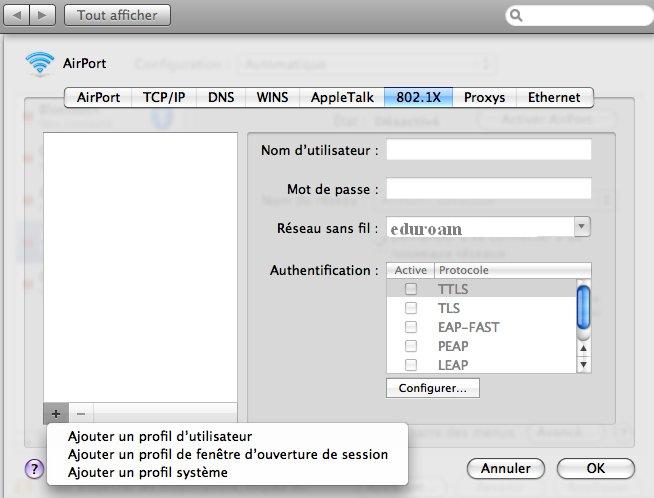
Task: Switch to the TCP/IP tab
Action: click(x=164, y=98)
